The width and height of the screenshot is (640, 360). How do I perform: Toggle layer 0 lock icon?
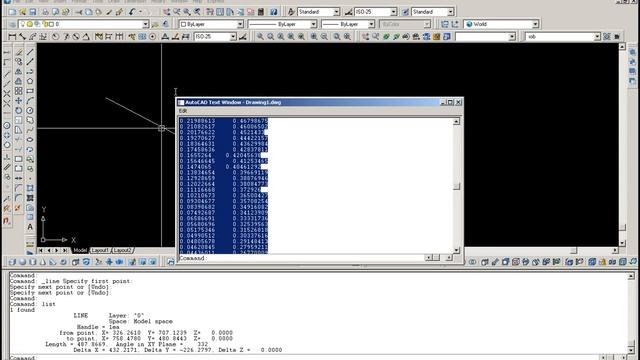pos(45,24)
